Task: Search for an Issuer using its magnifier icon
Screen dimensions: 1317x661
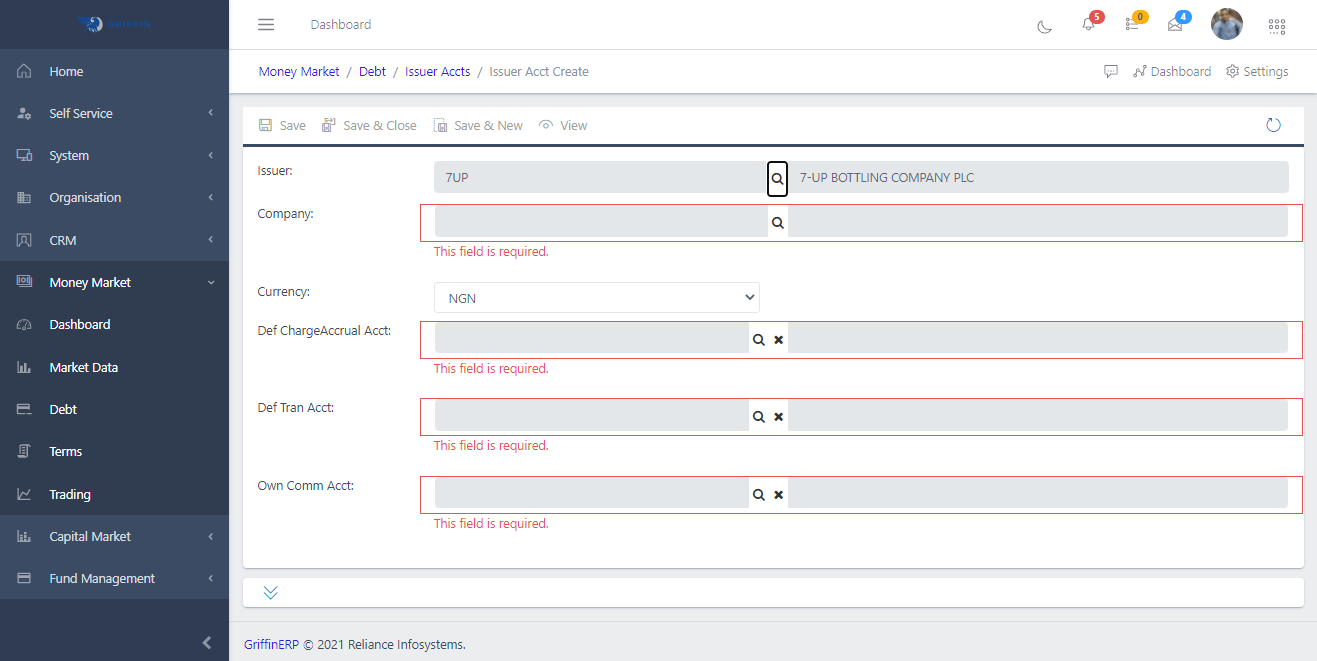Action: pyautogui.click(x=777, y=178)
